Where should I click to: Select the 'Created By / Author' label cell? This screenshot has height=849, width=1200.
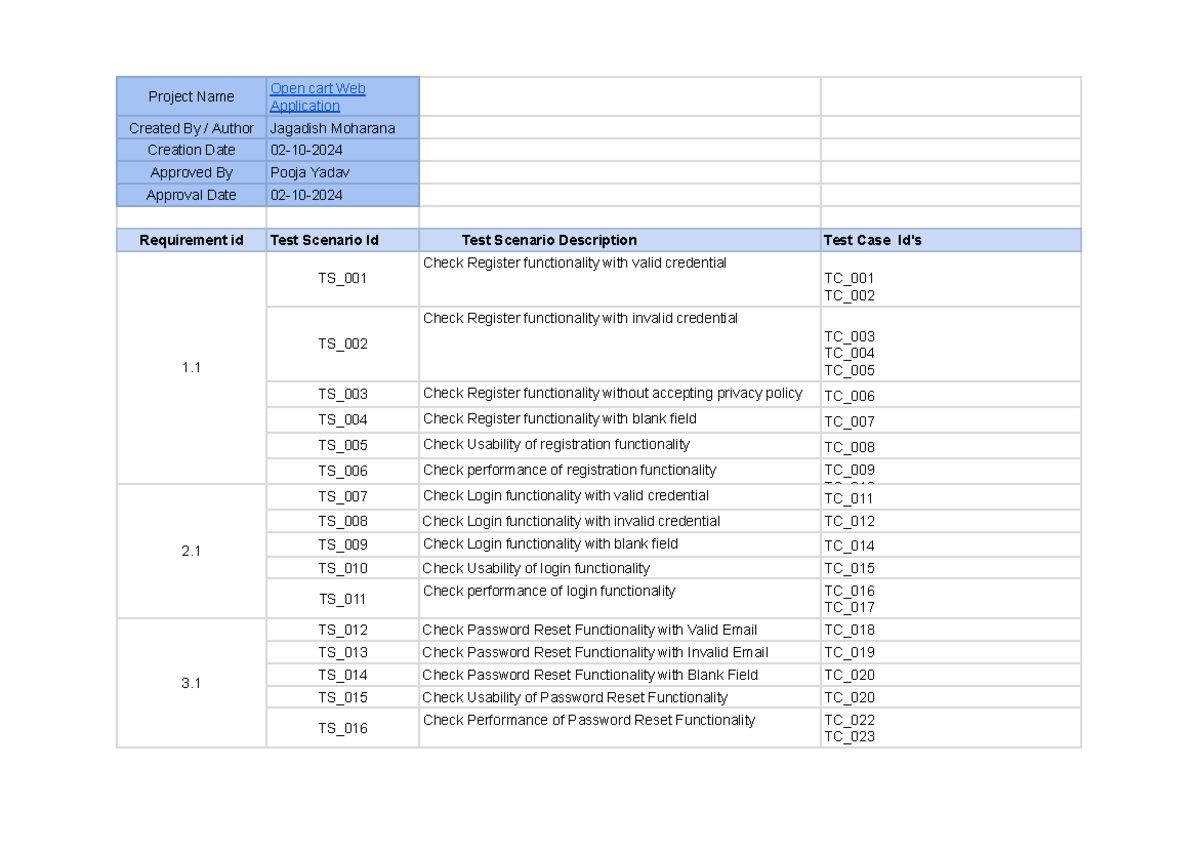[x=191, y=128]
